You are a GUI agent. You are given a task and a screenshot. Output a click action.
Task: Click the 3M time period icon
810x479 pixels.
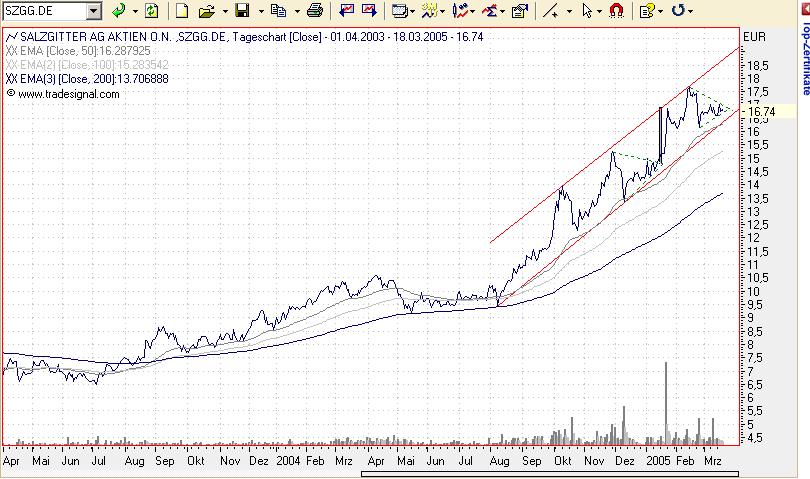tap(429, 10)
